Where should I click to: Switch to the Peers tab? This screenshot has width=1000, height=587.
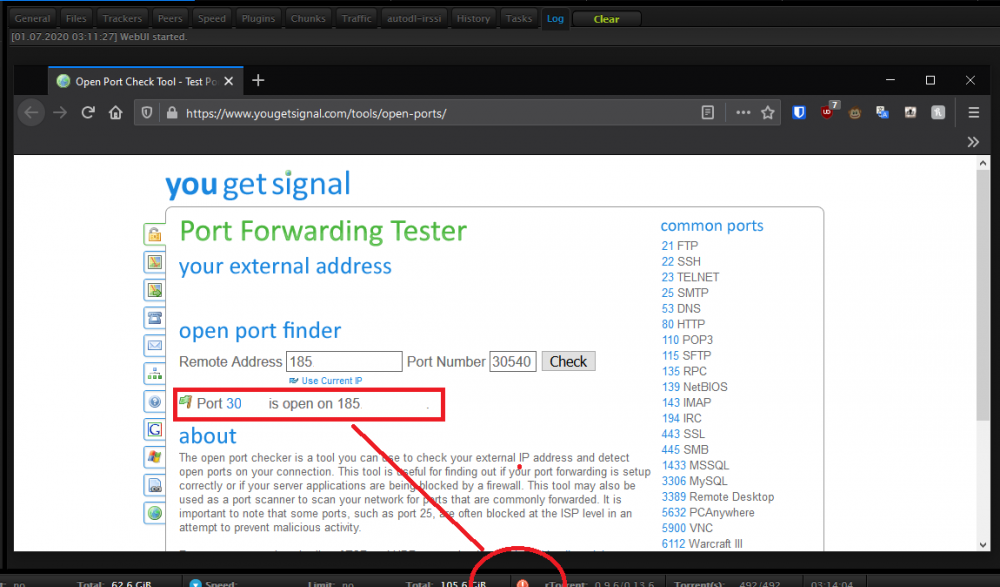[x=170, y=19]
